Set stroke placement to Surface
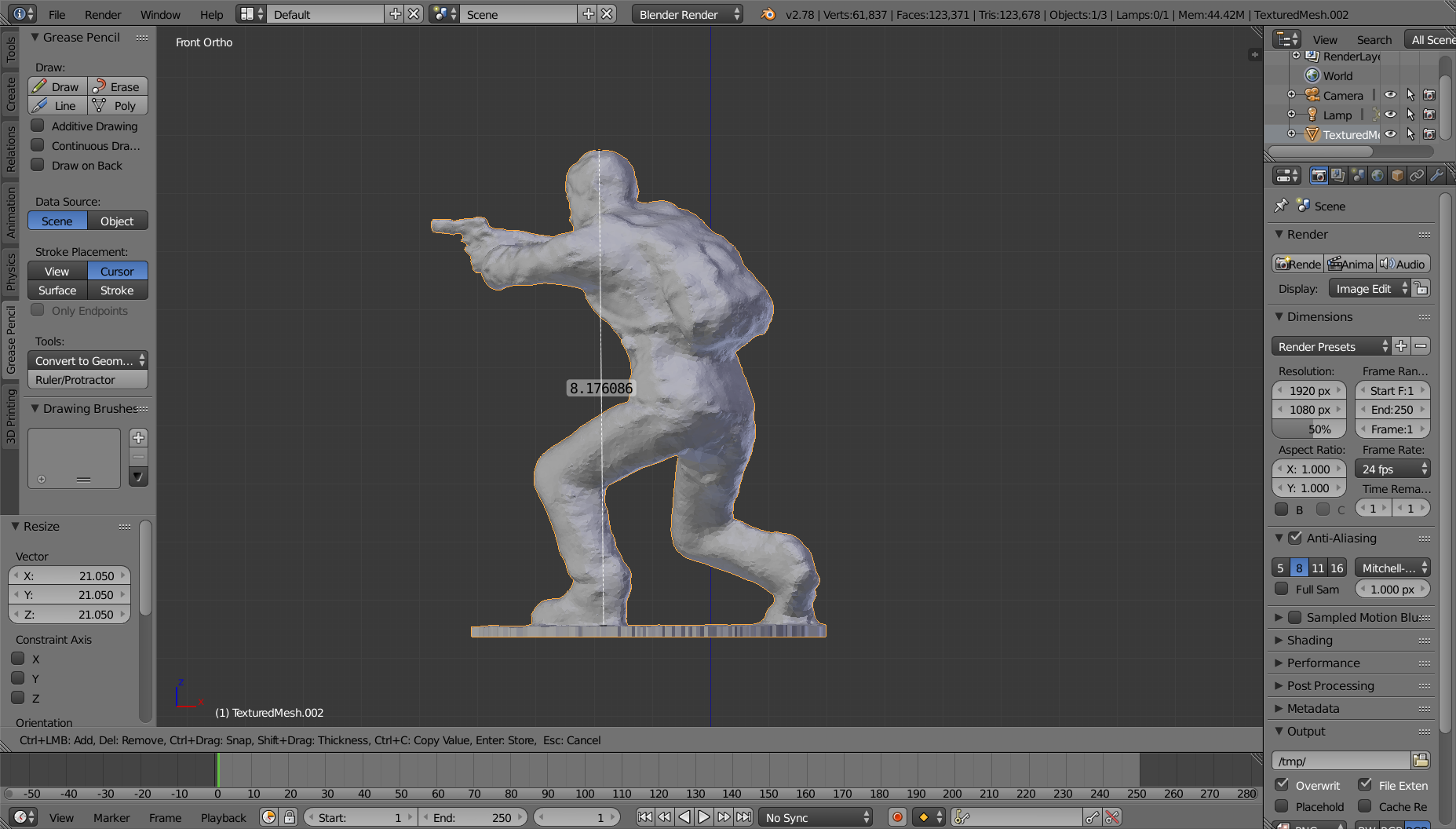The image size is (1456, 829). (x=57, y=290)
